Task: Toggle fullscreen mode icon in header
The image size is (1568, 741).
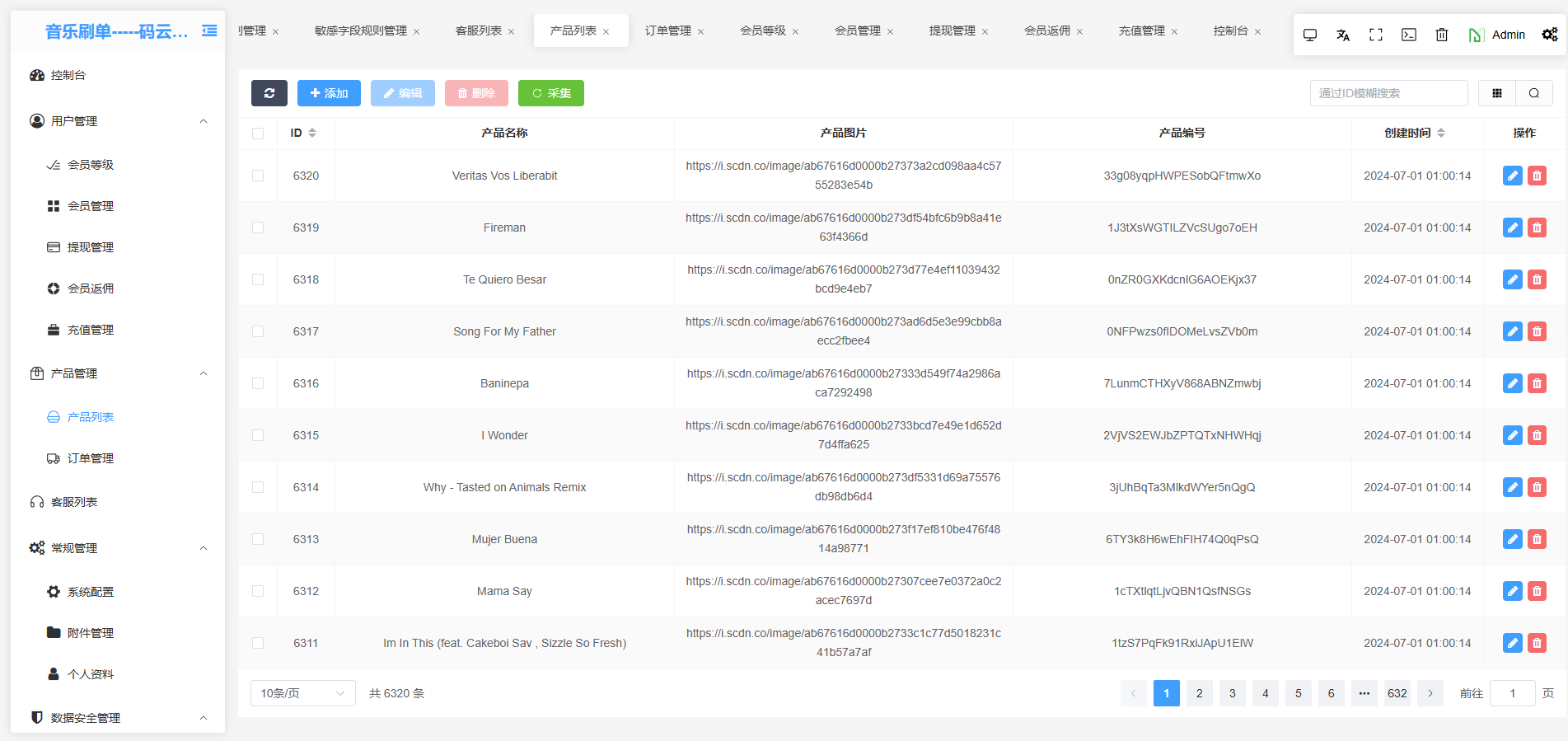Action: point(1375,35)
